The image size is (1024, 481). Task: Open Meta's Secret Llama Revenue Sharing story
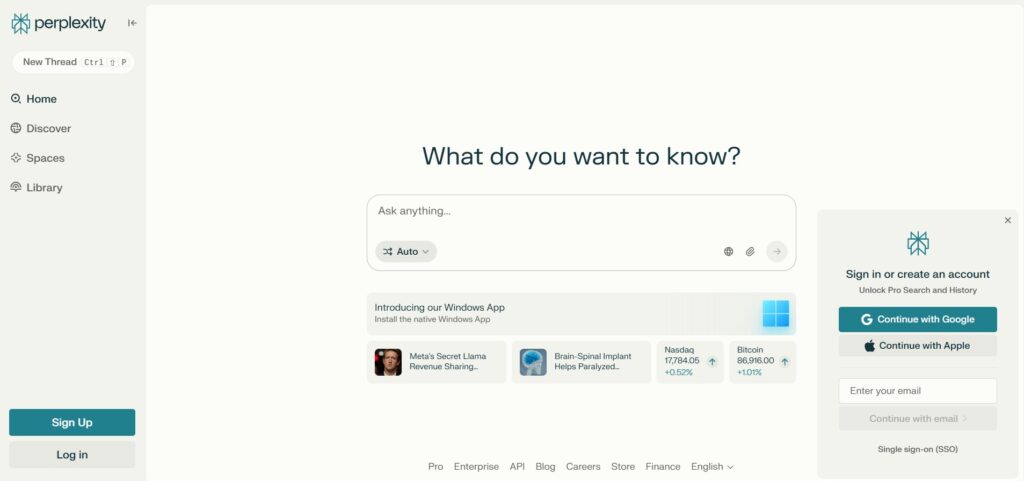(x=436, y=362)
